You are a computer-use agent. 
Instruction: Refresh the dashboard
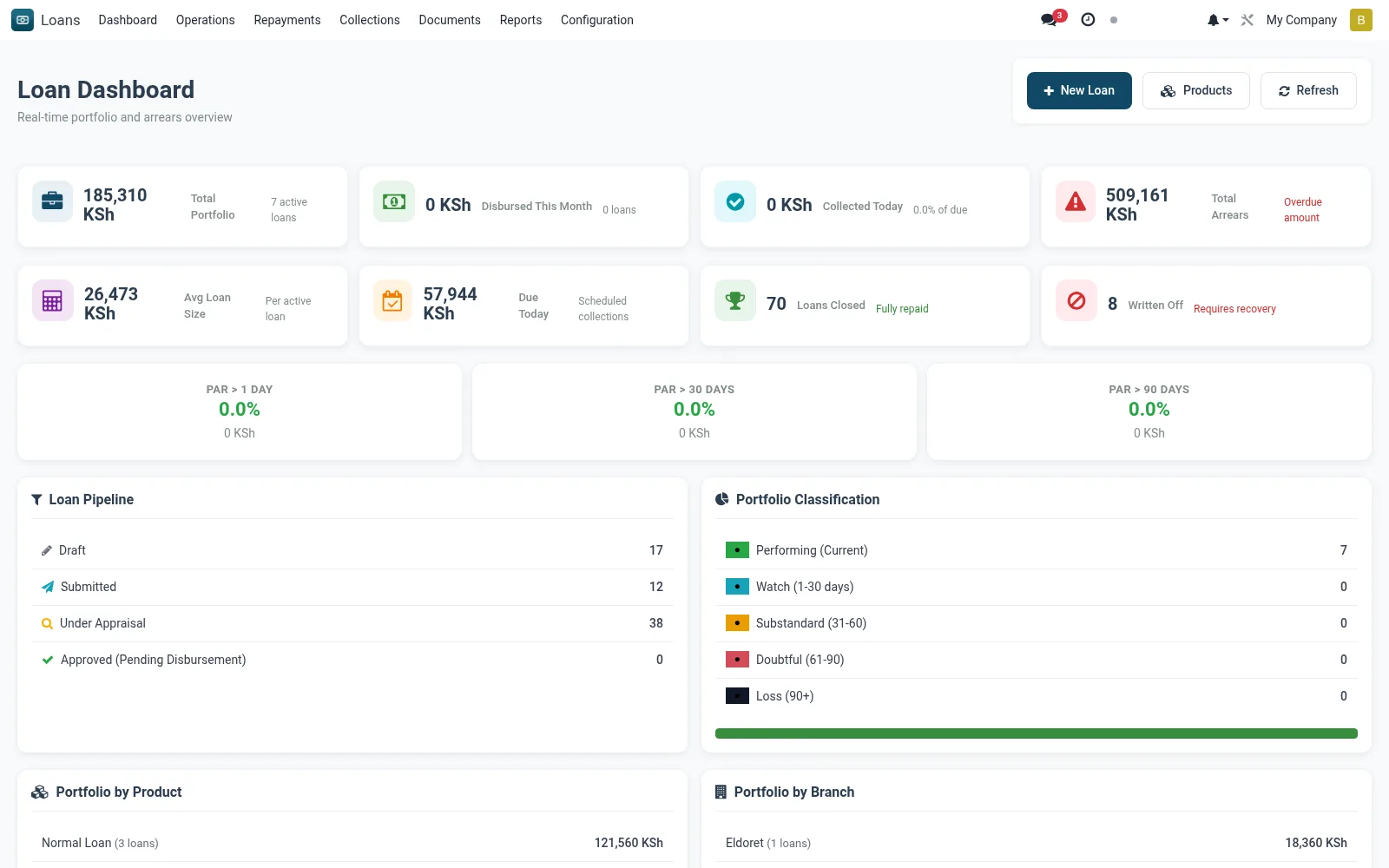tap(1308, 90)
